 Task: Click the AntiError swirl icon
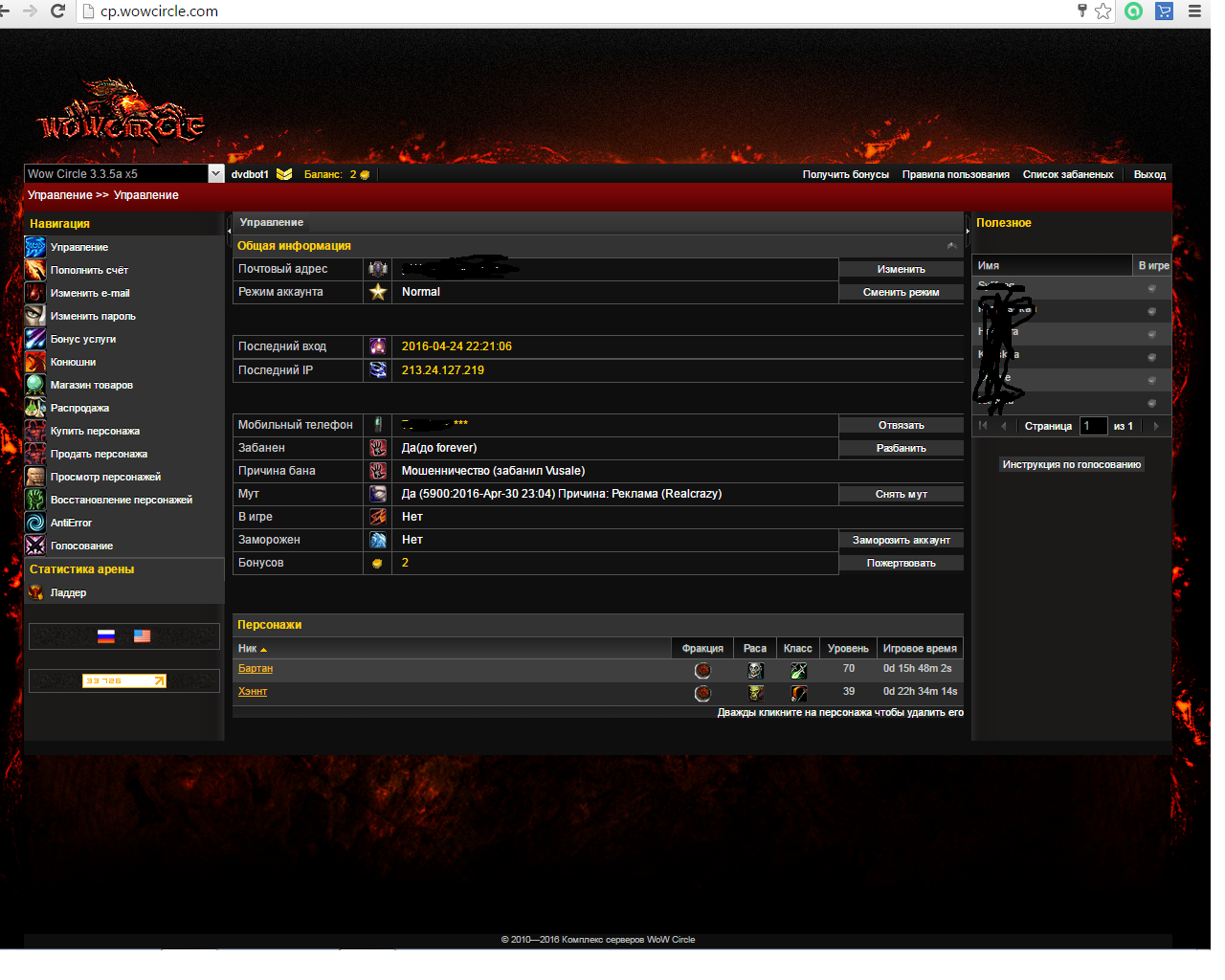pos(35,523)
